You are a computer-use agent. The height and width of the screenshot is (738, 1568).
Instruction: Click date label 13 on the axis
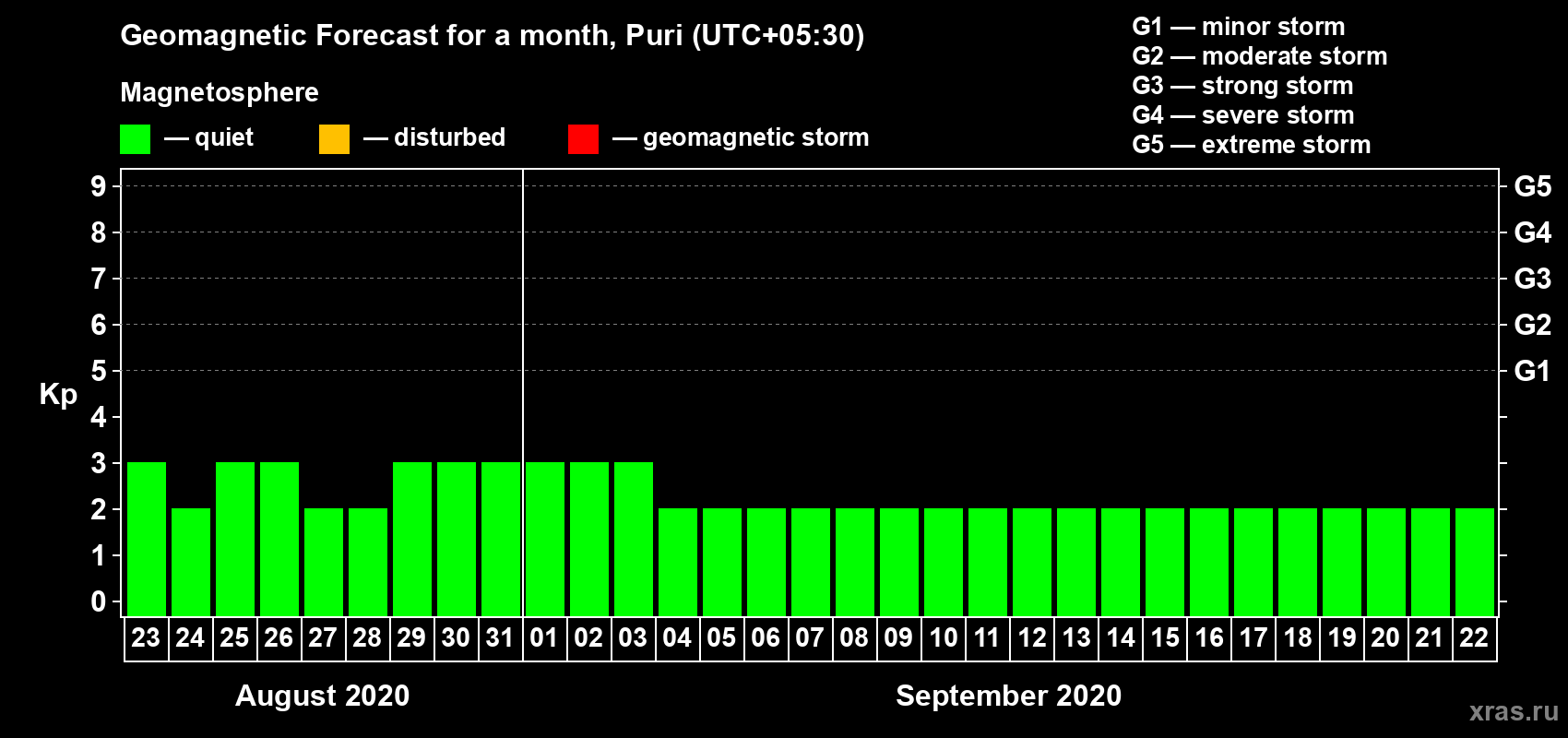[x=1075, y=638]
